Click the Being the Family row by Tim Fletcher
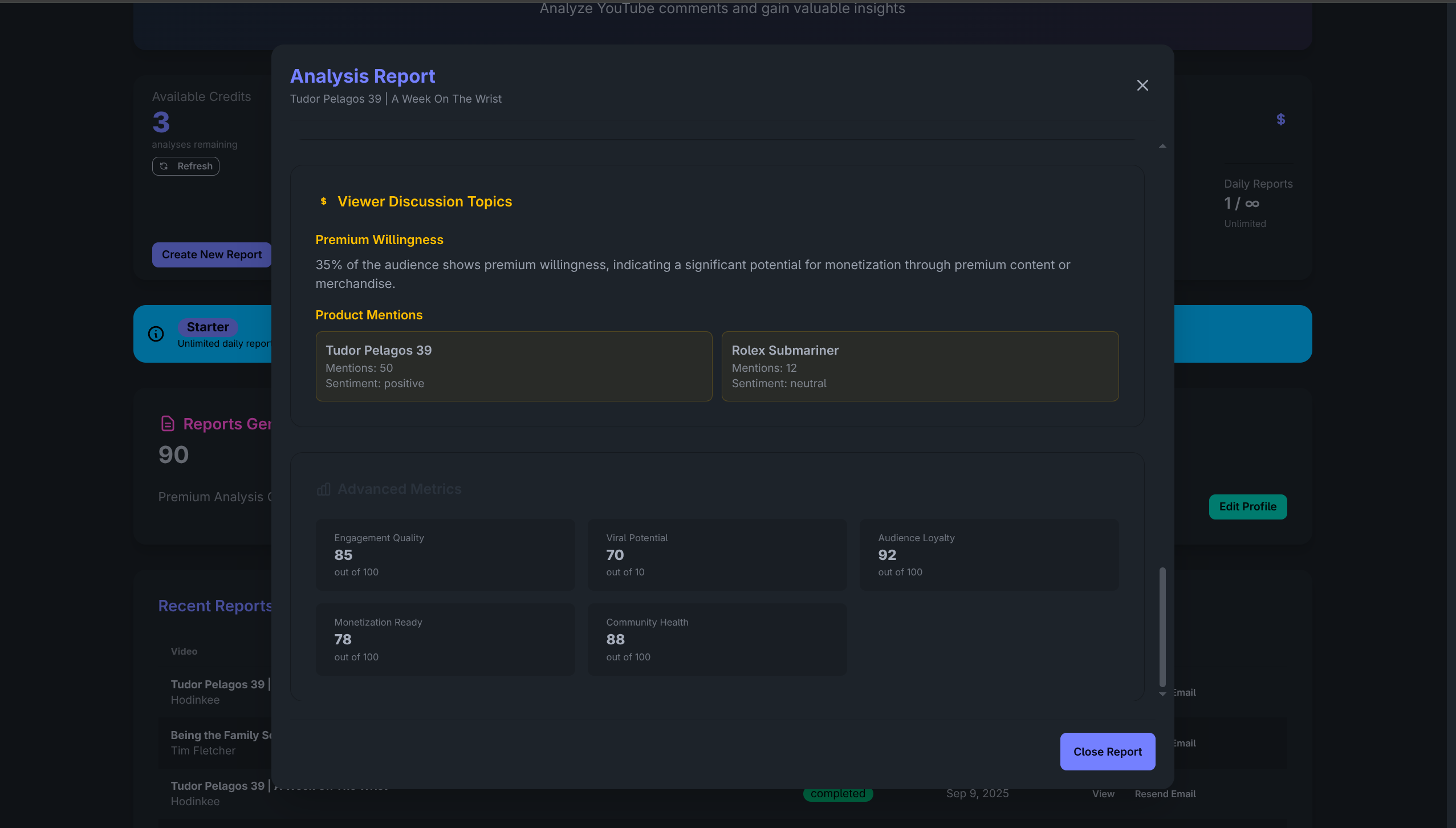 tap(221, 742)
